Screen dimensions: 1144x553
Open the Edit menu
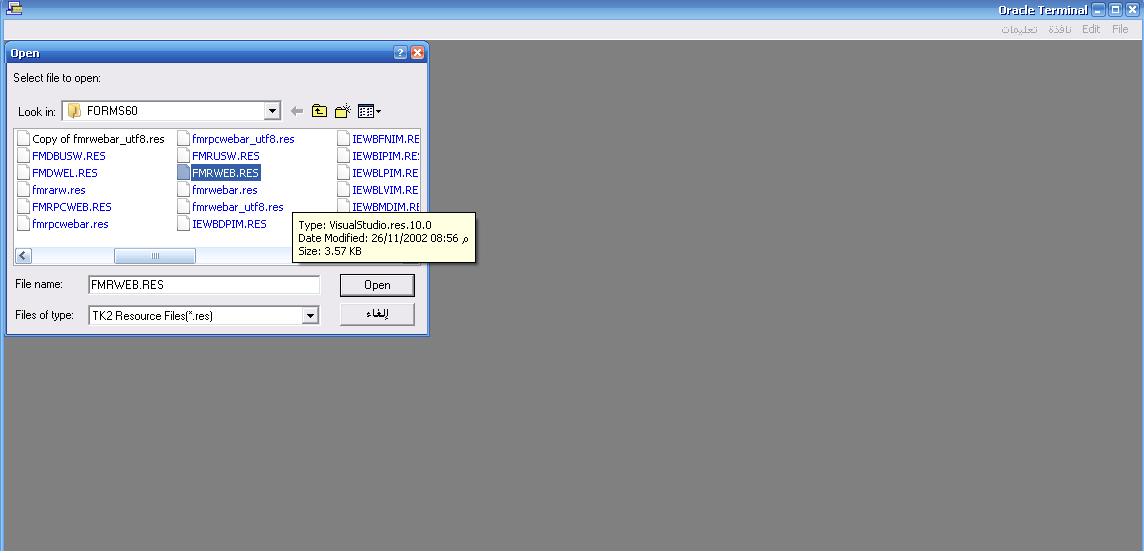click(x=1091, y=29)
